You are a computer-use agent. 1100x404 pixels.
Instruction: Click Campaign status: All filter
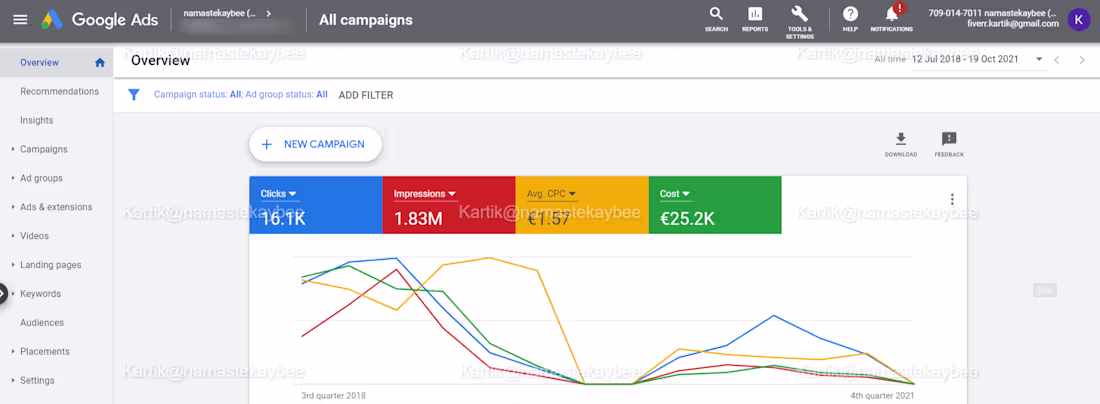[x=197, y=95]
